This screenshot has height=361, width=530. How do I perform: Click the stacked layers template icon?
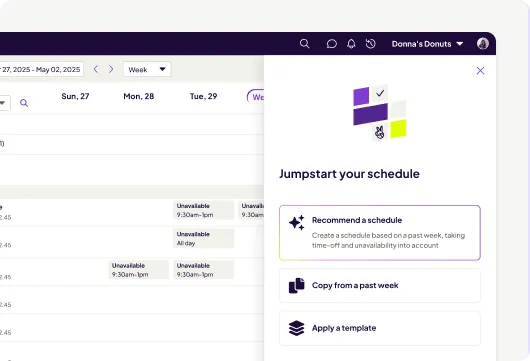coord(296,328)
